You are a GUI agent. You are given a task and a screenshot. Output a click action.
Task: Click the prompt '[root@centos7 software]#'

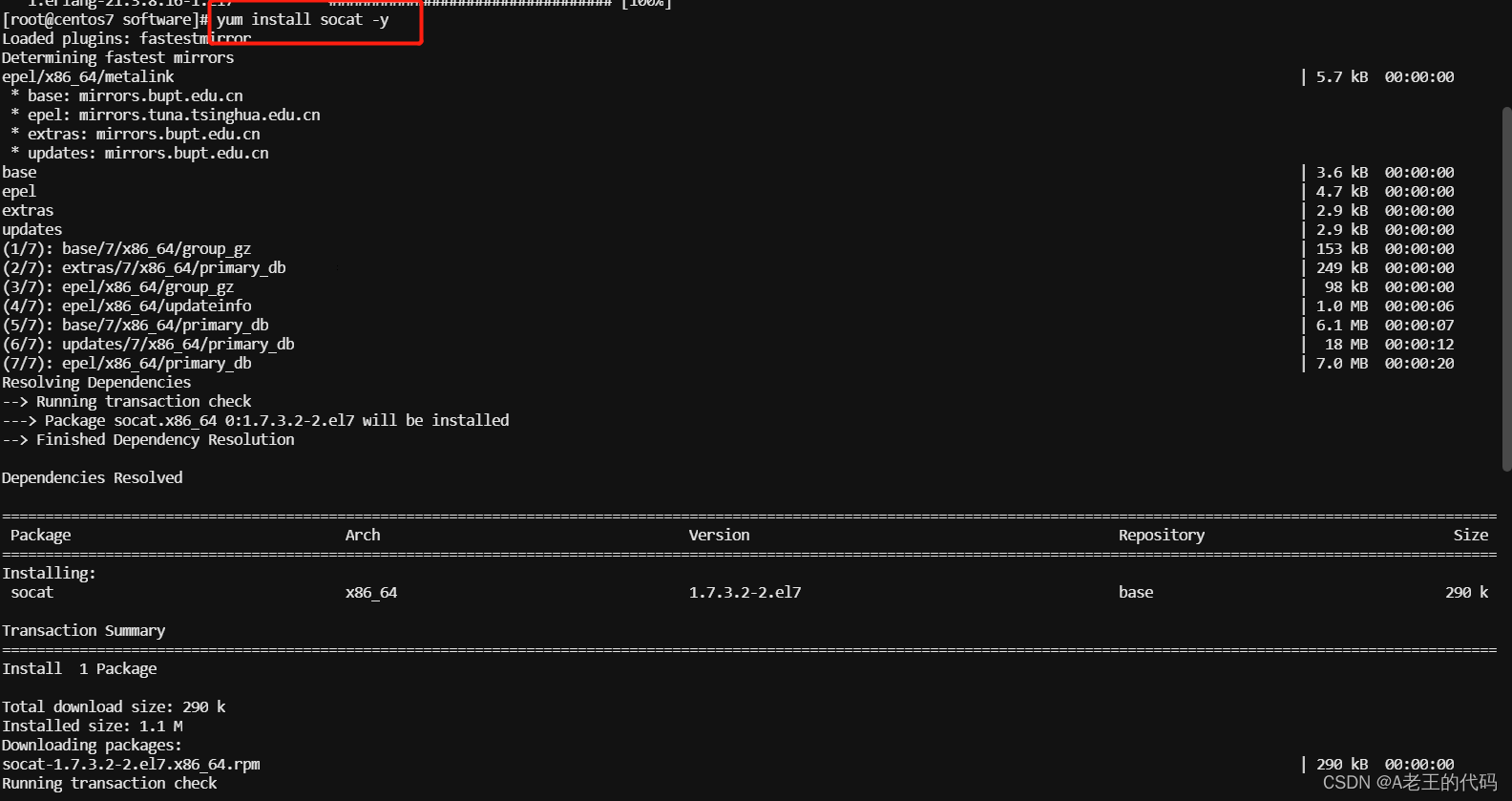click(105, 19)
